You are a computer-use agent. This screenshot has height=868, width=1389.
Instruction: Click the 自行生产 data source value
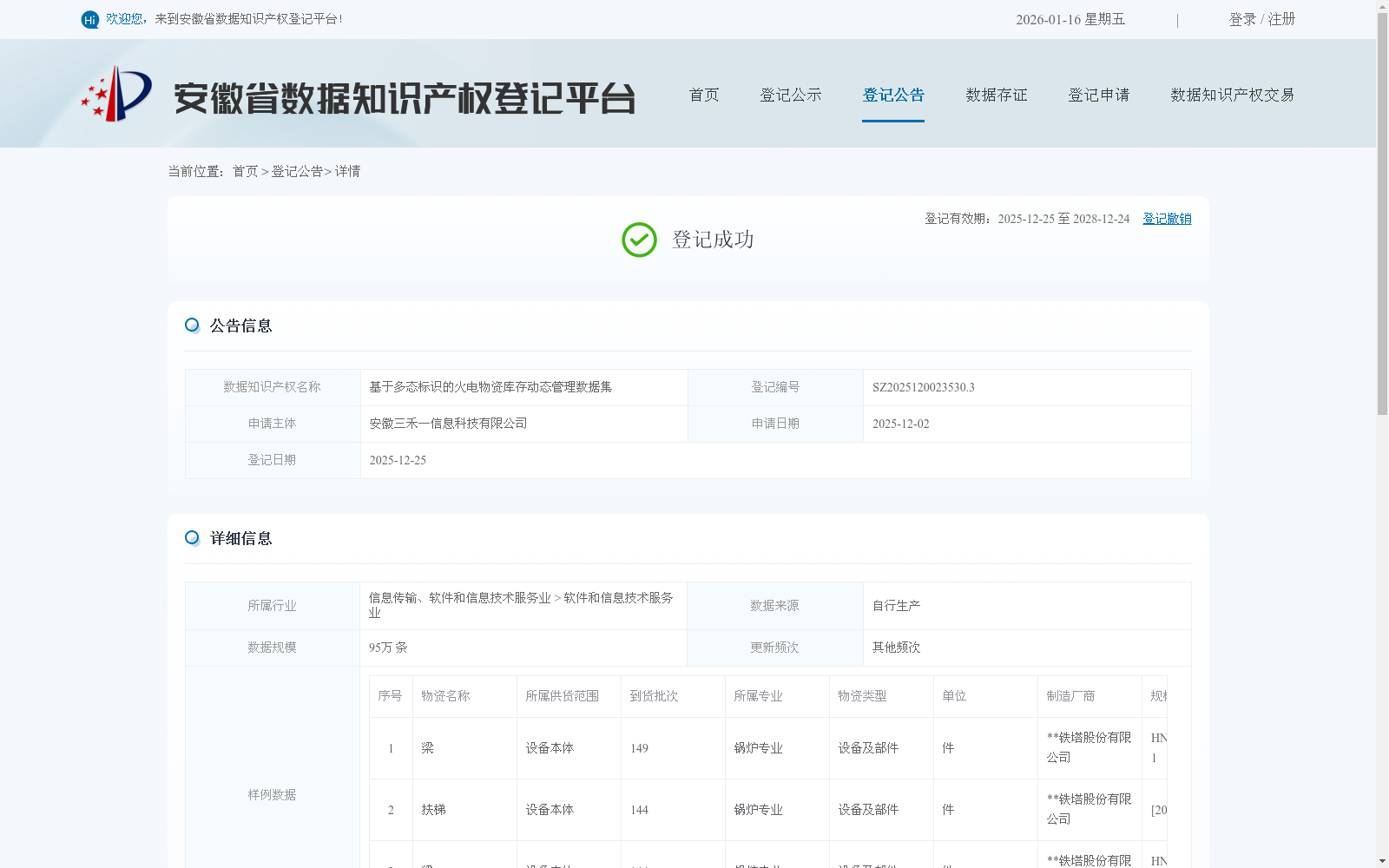896,606
